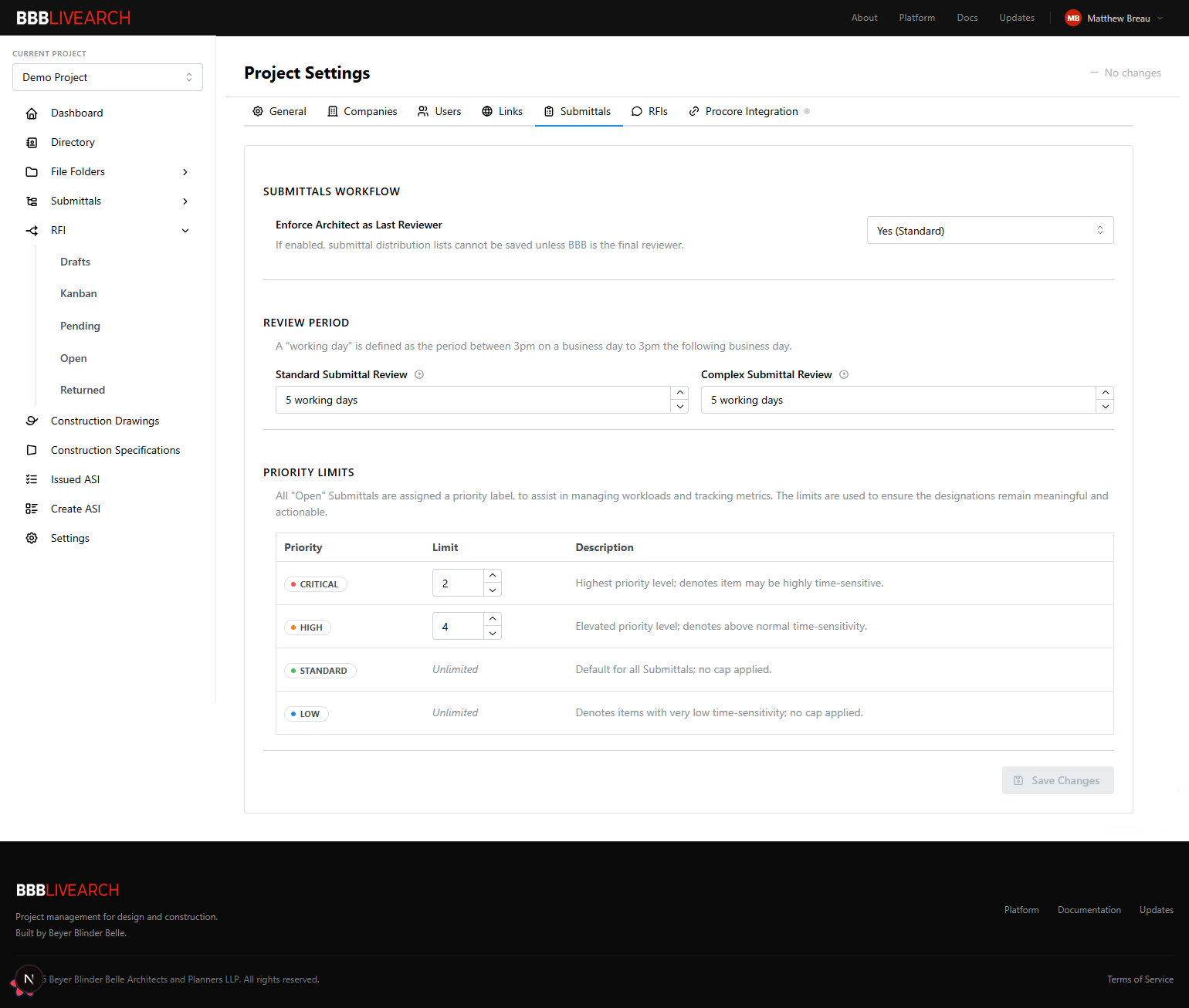Viewport: 1189px width, 1008px height.
Task: Open the Docs link in top navigation
Action: click(967, 18)
